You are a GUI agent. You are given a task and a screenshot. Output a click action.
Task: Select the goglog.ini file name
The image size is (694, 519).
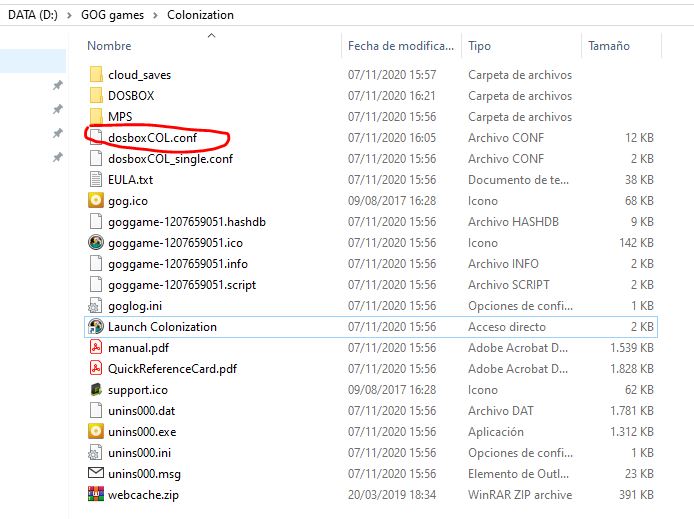(135, 306)
